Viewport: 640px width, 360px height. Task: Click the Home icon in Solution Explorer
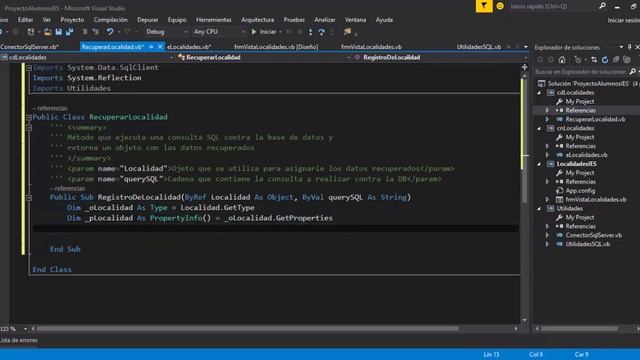[562, 60]
